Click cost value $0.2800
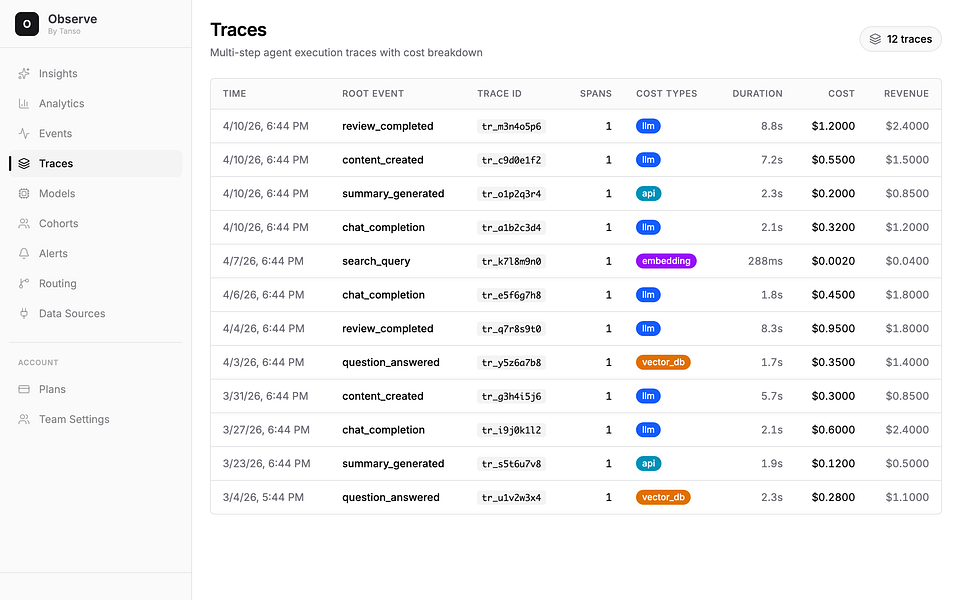 [x=833, y=497]
